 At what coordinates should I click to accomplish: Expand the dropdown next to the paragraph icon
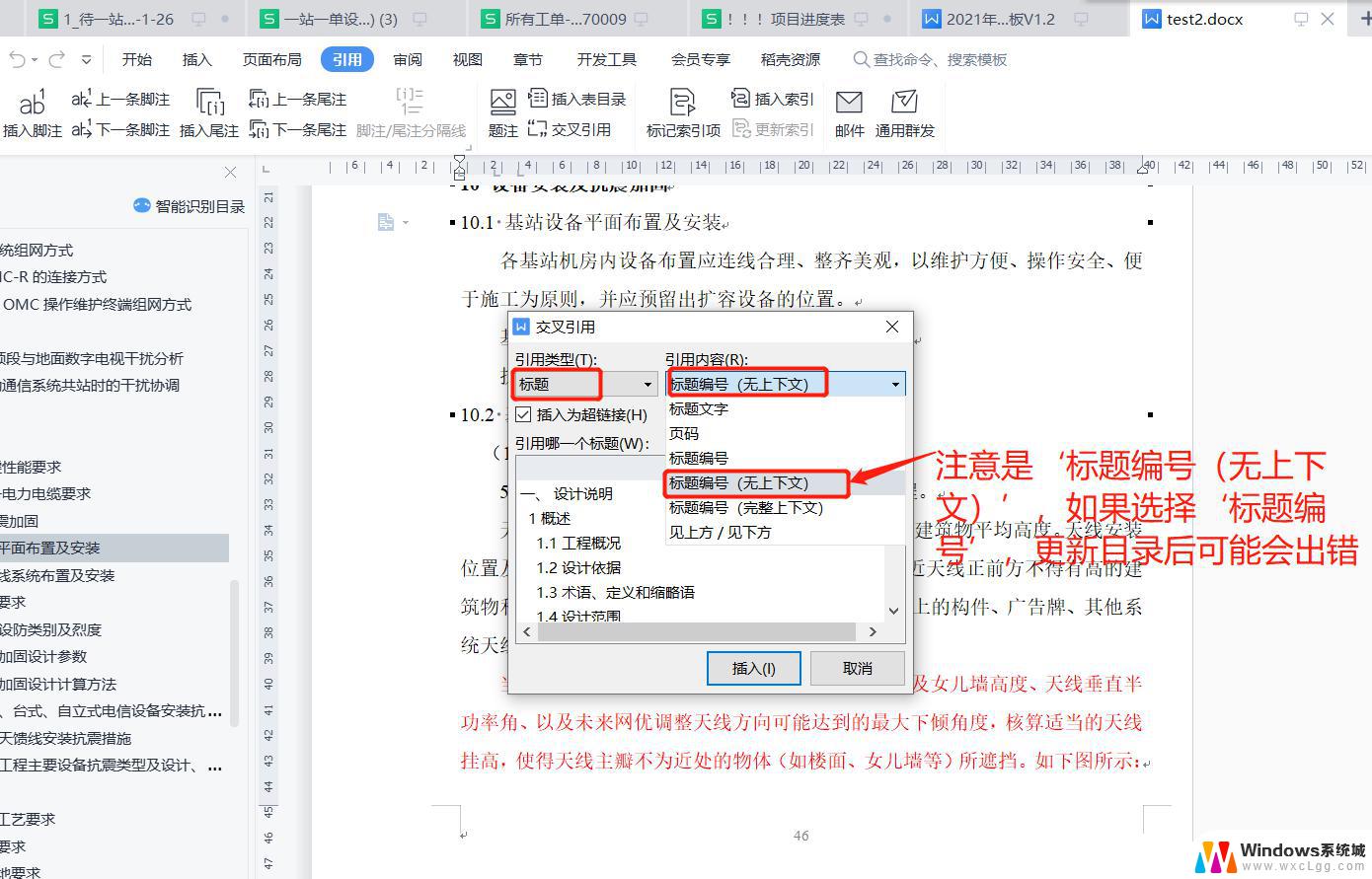406,223
